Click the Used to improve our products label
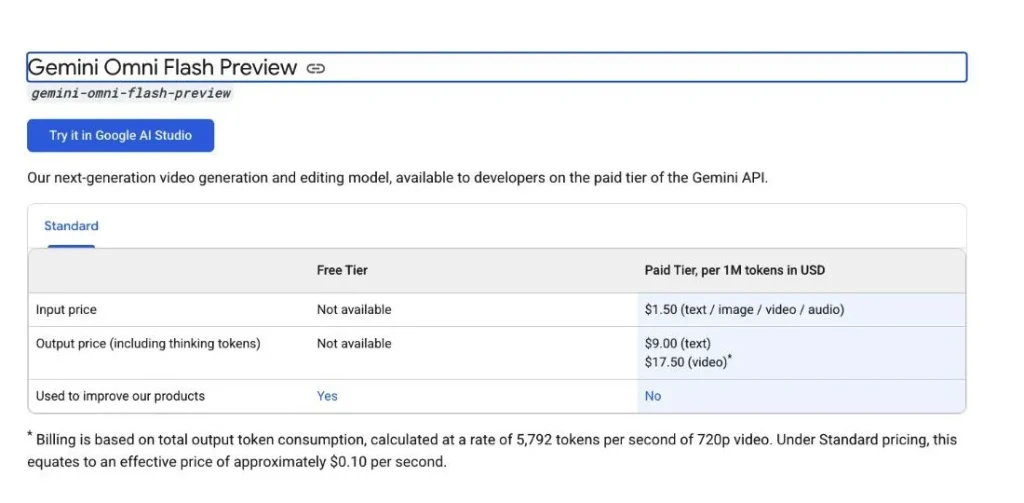1024x503 pixels. (x=120, y=396)
